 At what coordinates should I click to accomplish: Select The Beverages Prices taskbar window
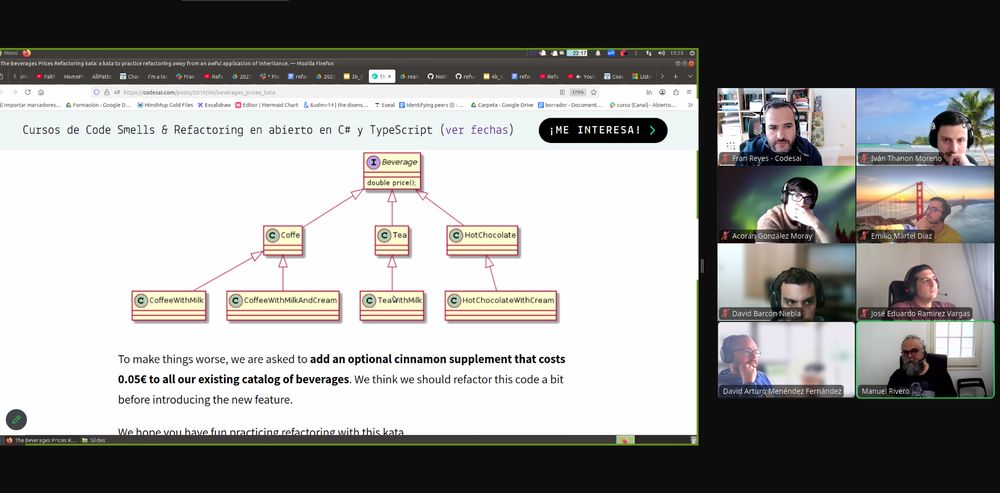(x=40, y=440)
